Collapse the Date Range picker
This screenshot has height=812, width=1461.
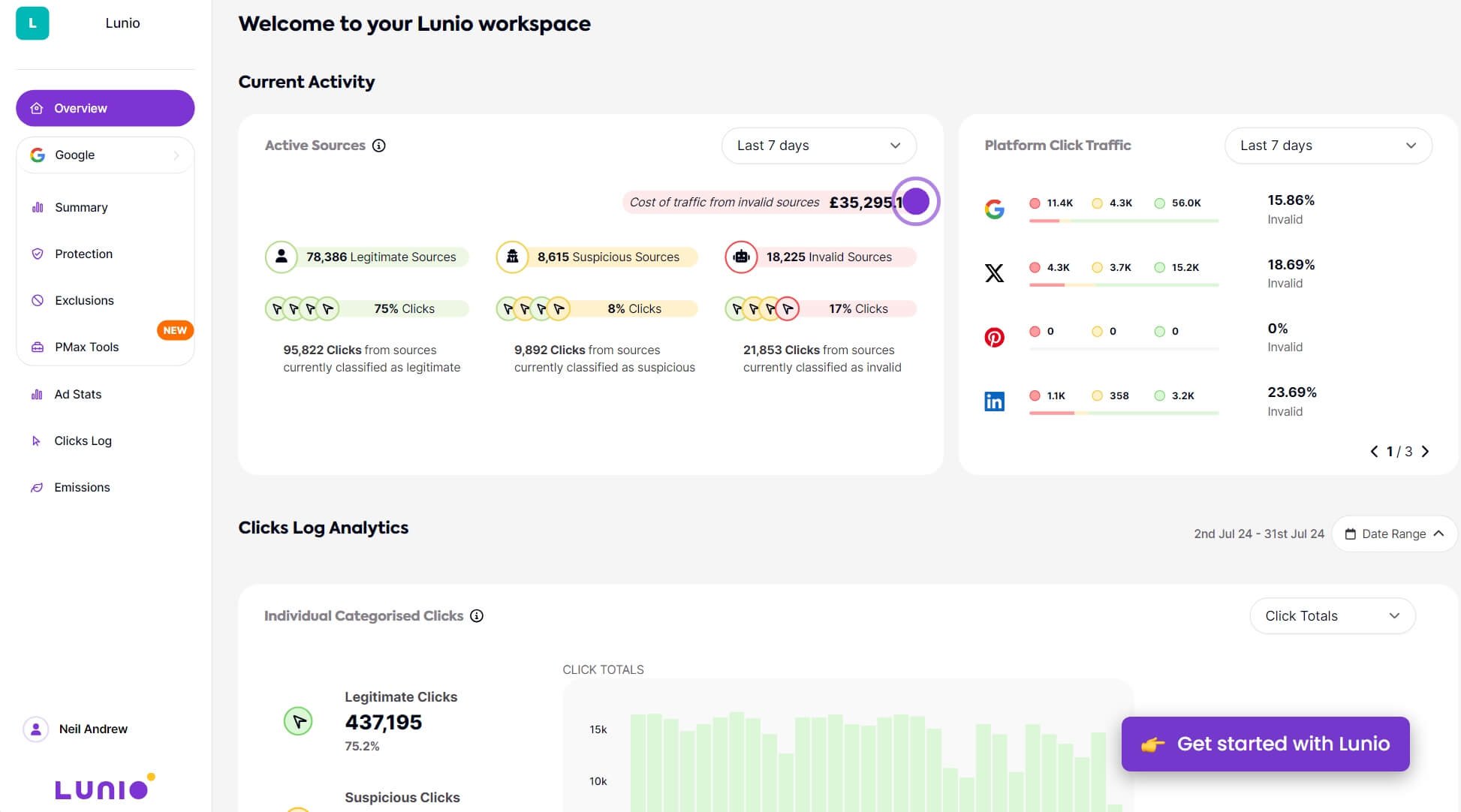1394,534
